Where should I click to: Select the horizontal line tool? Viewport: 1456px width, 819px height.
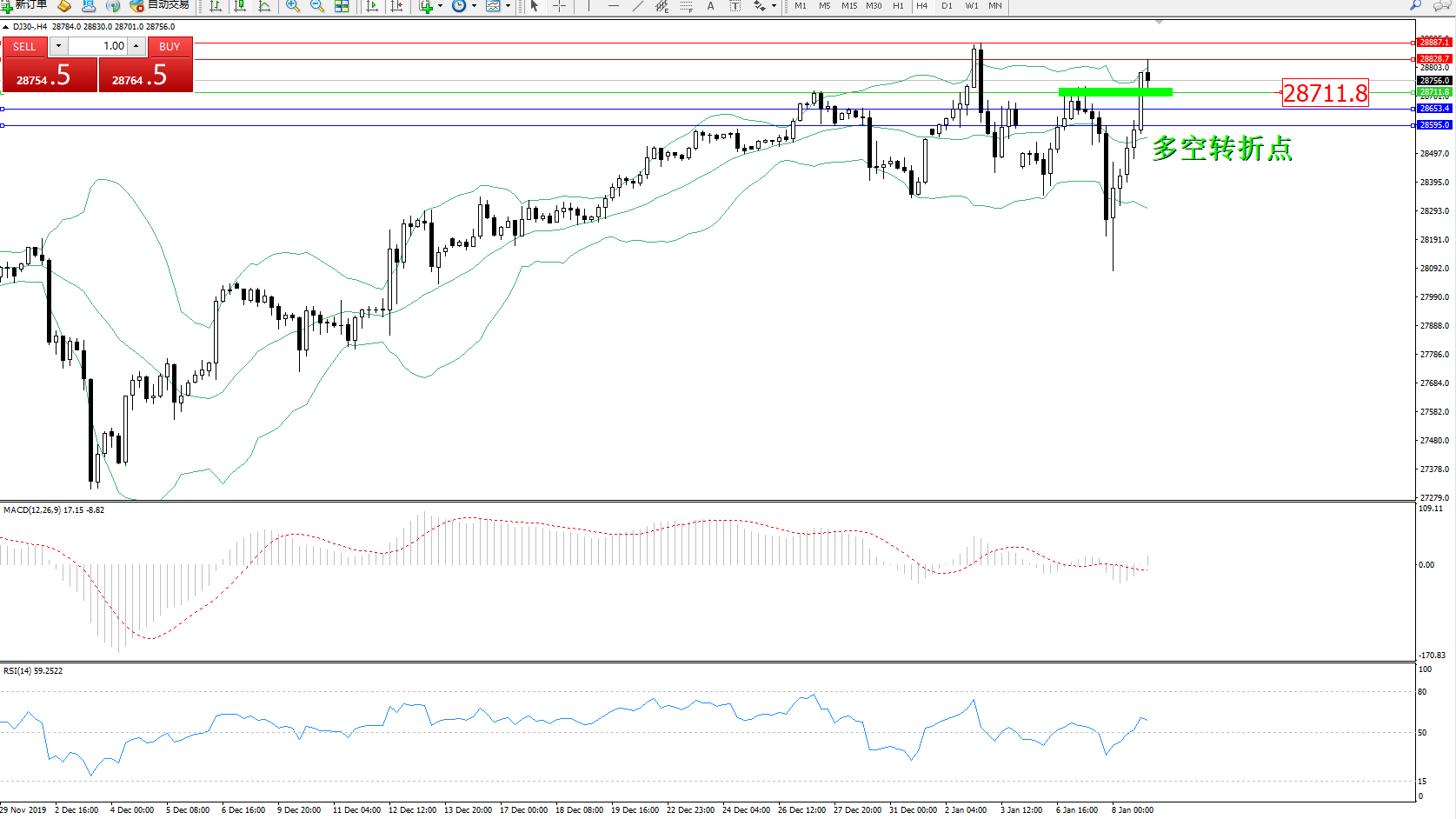coord(614,6)
